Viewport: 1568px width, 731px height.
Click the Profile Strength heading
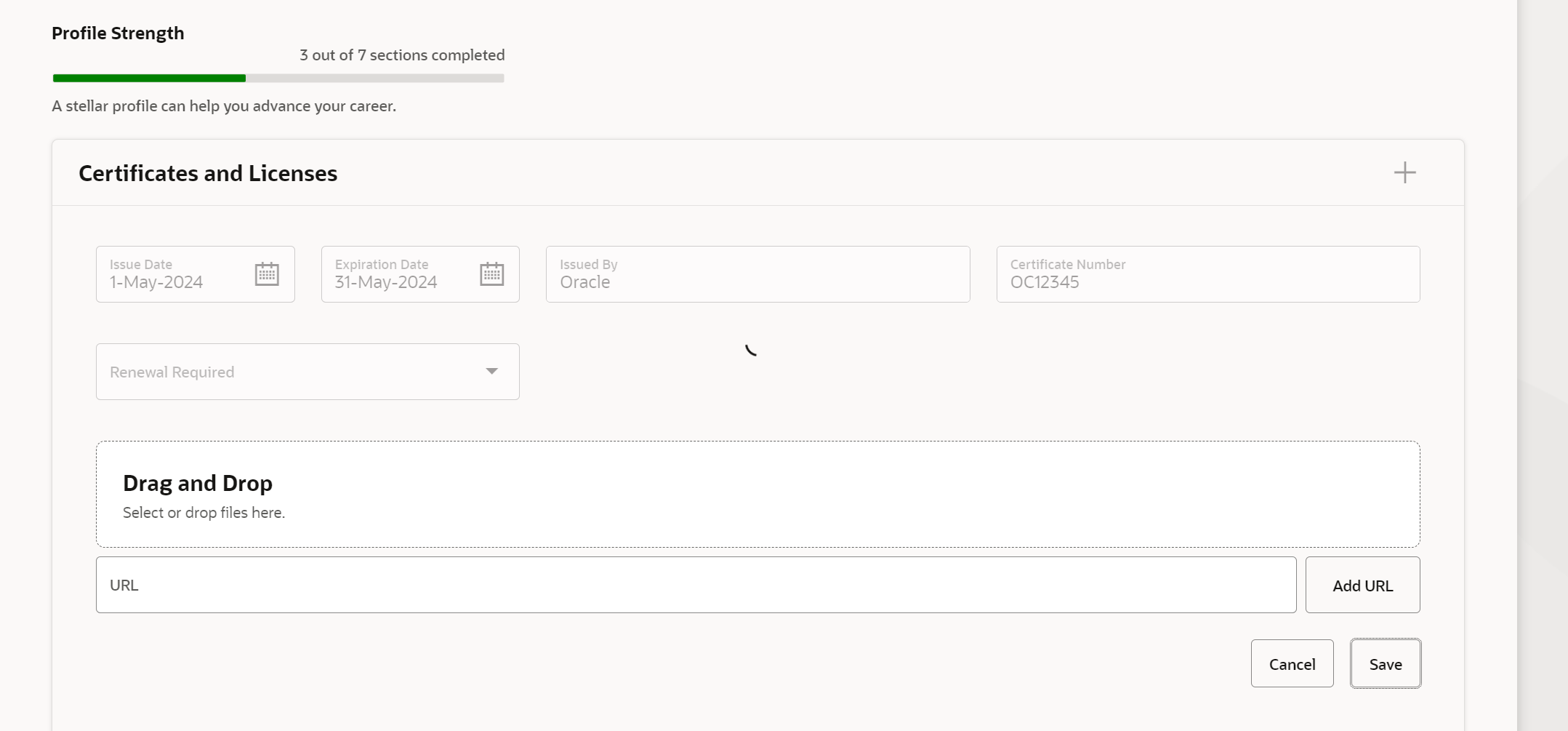pyautogui.click(x=118, y=33)
